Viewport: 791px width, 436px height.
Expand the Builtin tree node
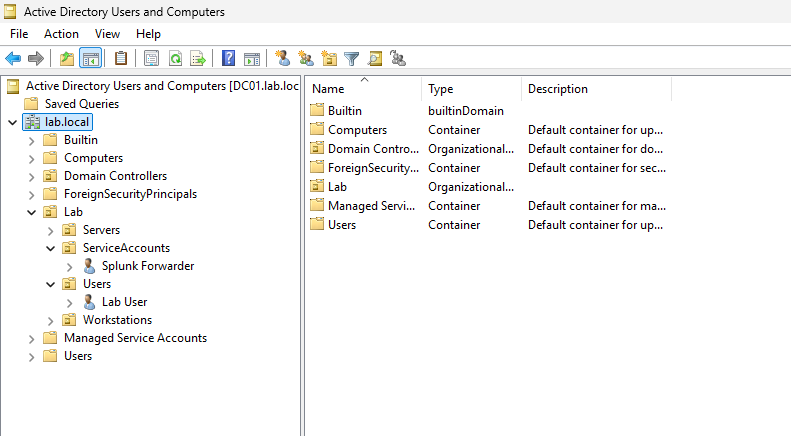click(x=31, y=141)
